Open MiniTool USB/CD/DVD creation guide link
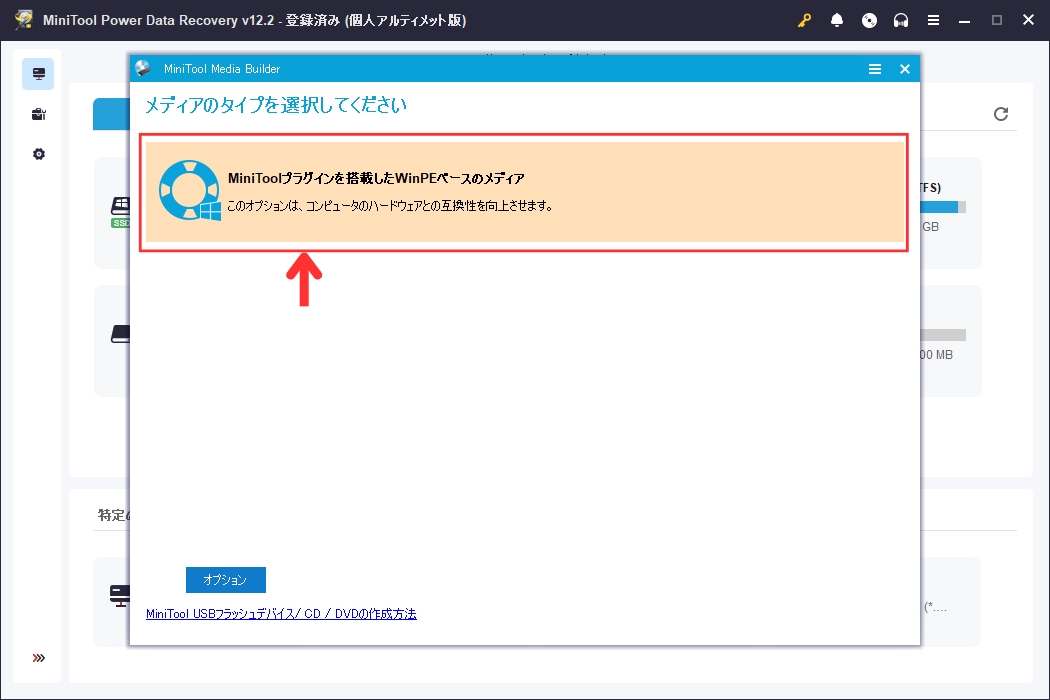This screenshot has width=1050, height=700. point(281,614)
